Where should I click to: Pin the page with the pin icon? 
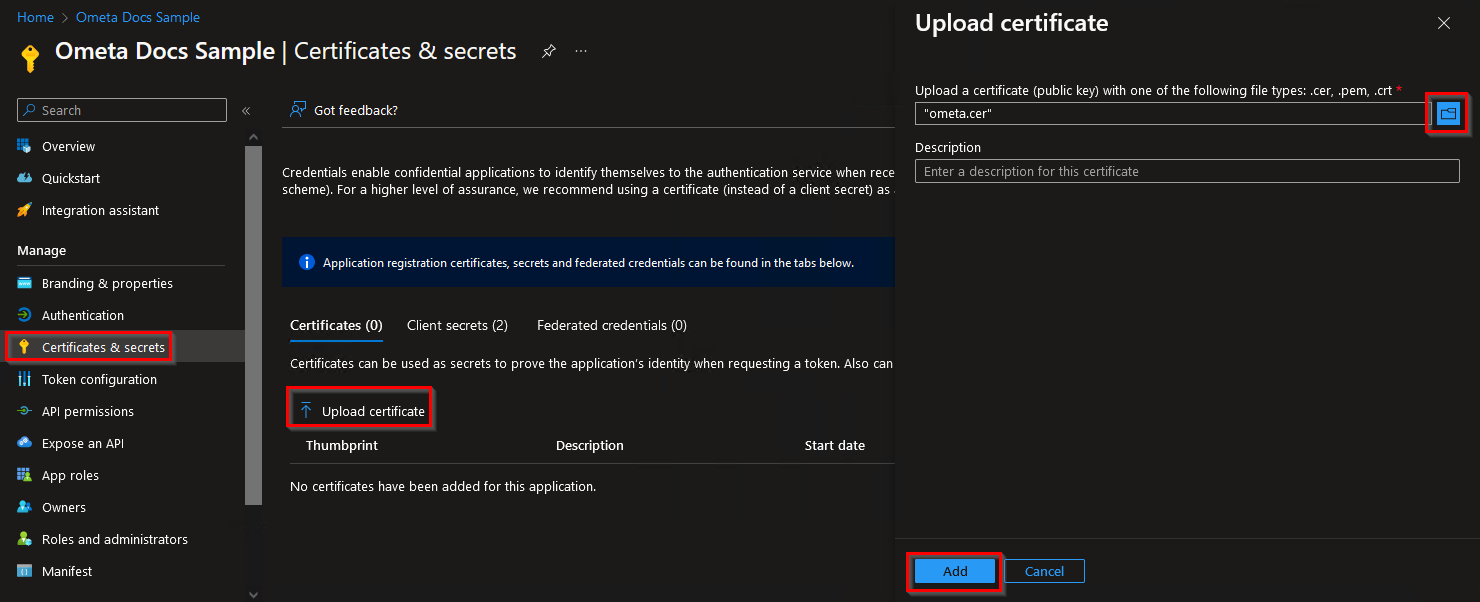(548, 51)
